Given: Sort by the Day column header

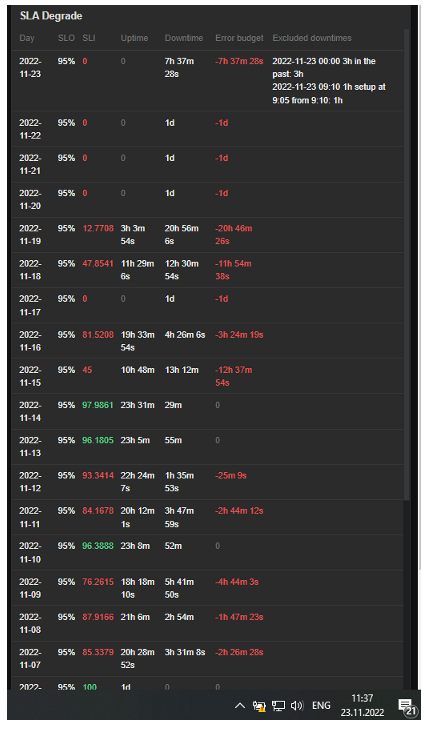Looking at the screenshot, I should tap(27, 38).
